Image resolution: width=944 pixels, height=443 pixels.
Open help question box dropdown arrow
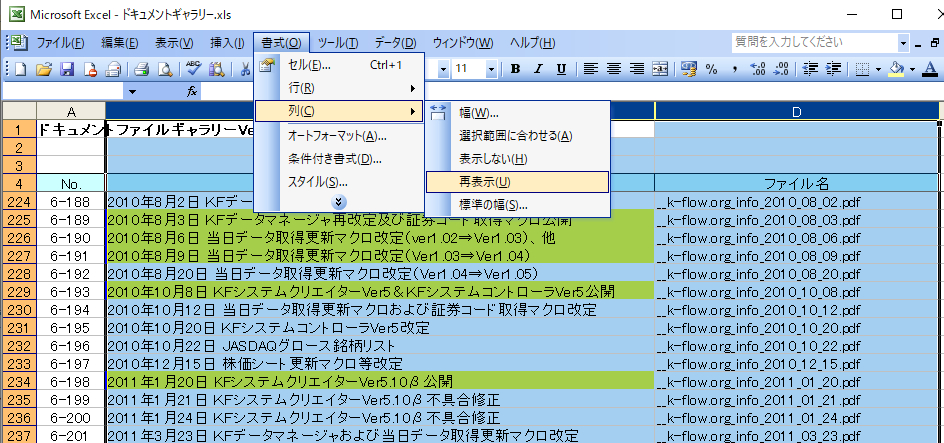903,43
